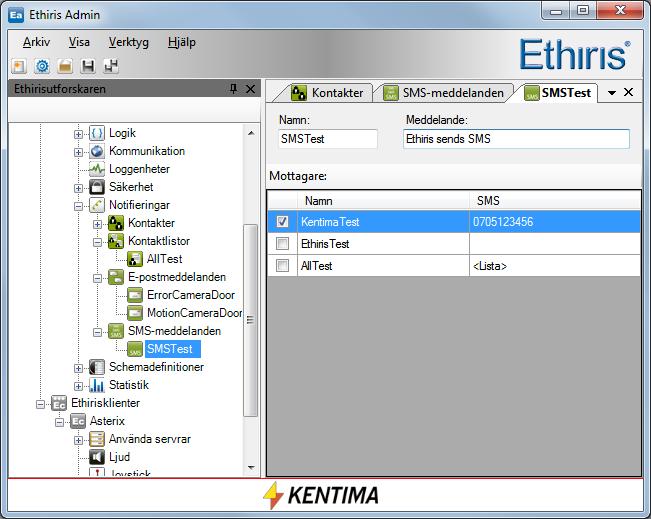The image size is (651, 519).
Task: Open the tab list dropdown arrow
Action: click(612, 93)
